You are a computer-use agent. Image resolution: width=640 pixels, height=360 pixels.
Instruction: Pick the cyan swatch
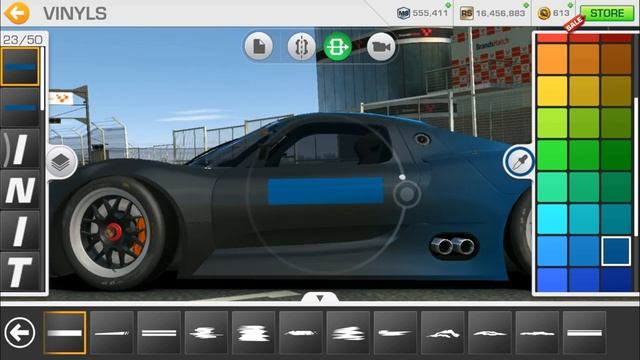[x=552, y=219]
